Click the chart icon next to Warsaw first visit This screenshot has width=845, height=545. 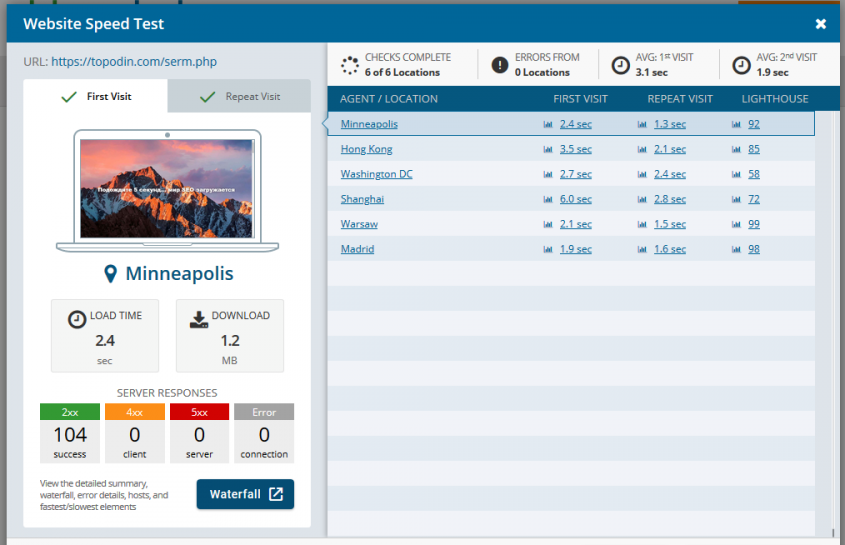tap(548, 225)
